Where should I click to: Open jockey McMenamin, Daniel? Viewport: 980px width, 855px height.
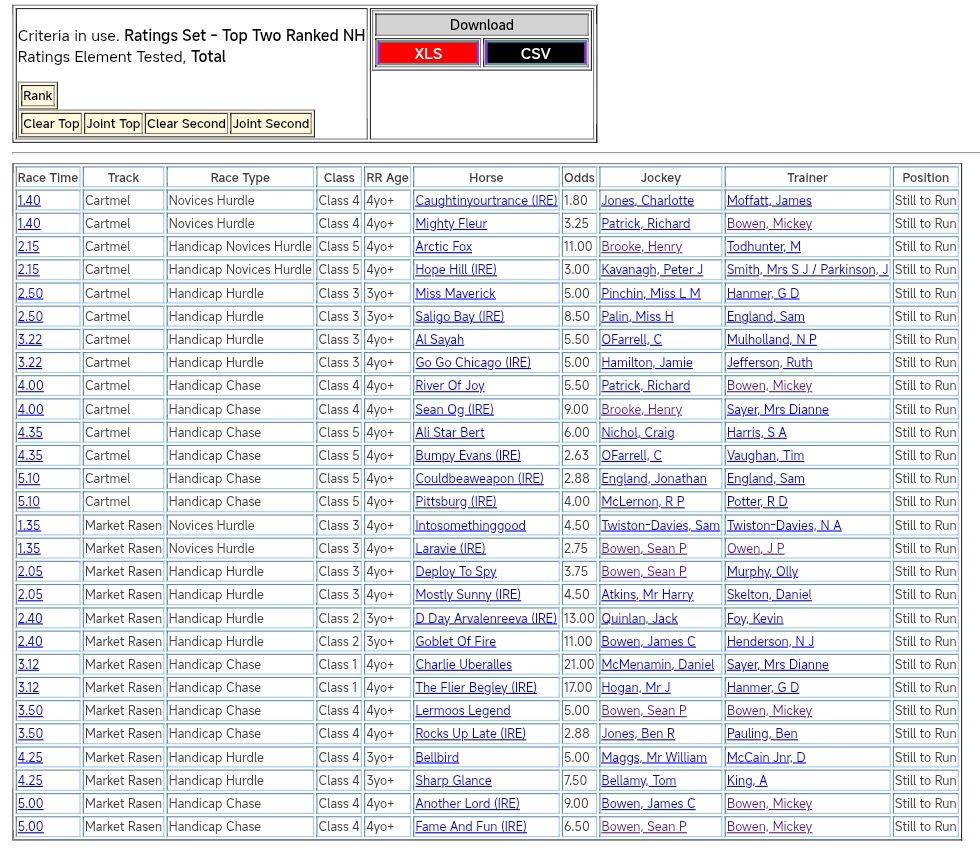click(658, 665)
